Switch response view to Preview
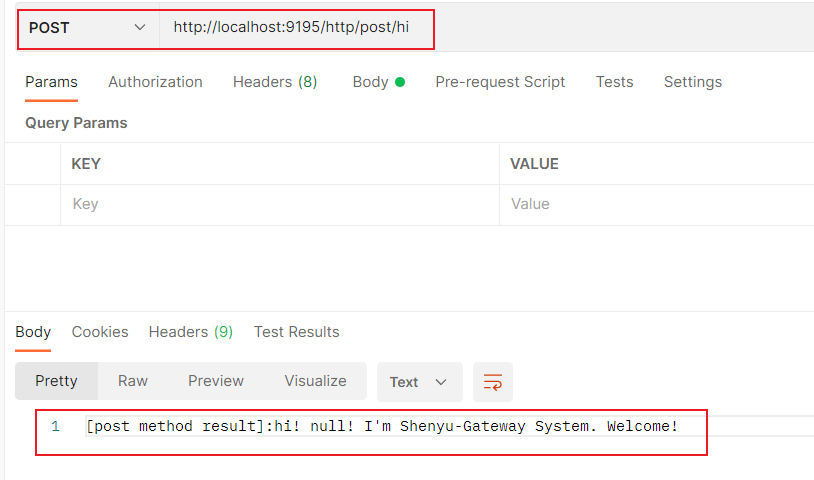 click(216, 381)
